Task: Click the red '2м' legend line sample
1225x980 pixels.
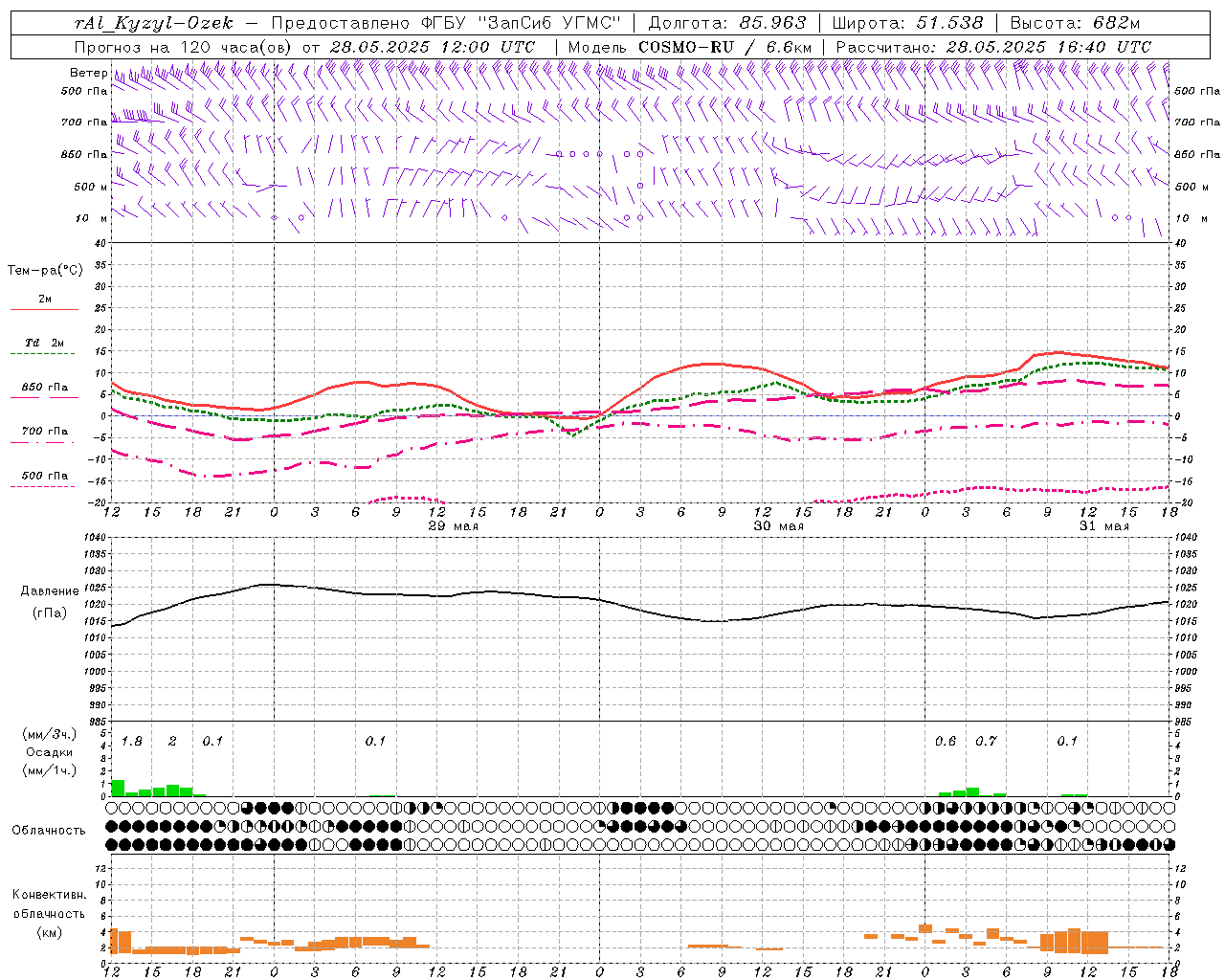Action: 44,309
